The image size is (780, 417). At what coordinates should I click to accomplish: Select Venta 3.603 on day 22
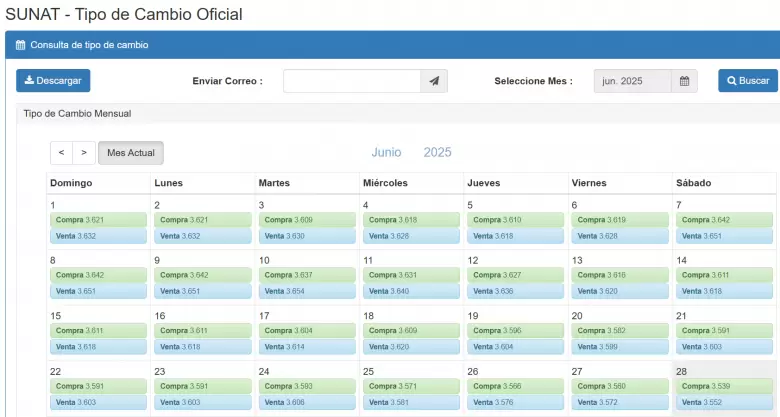(x=98, y=402)
